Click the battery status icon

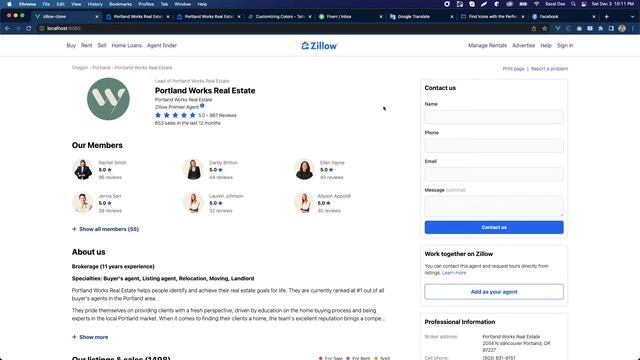tap(523, 4)
